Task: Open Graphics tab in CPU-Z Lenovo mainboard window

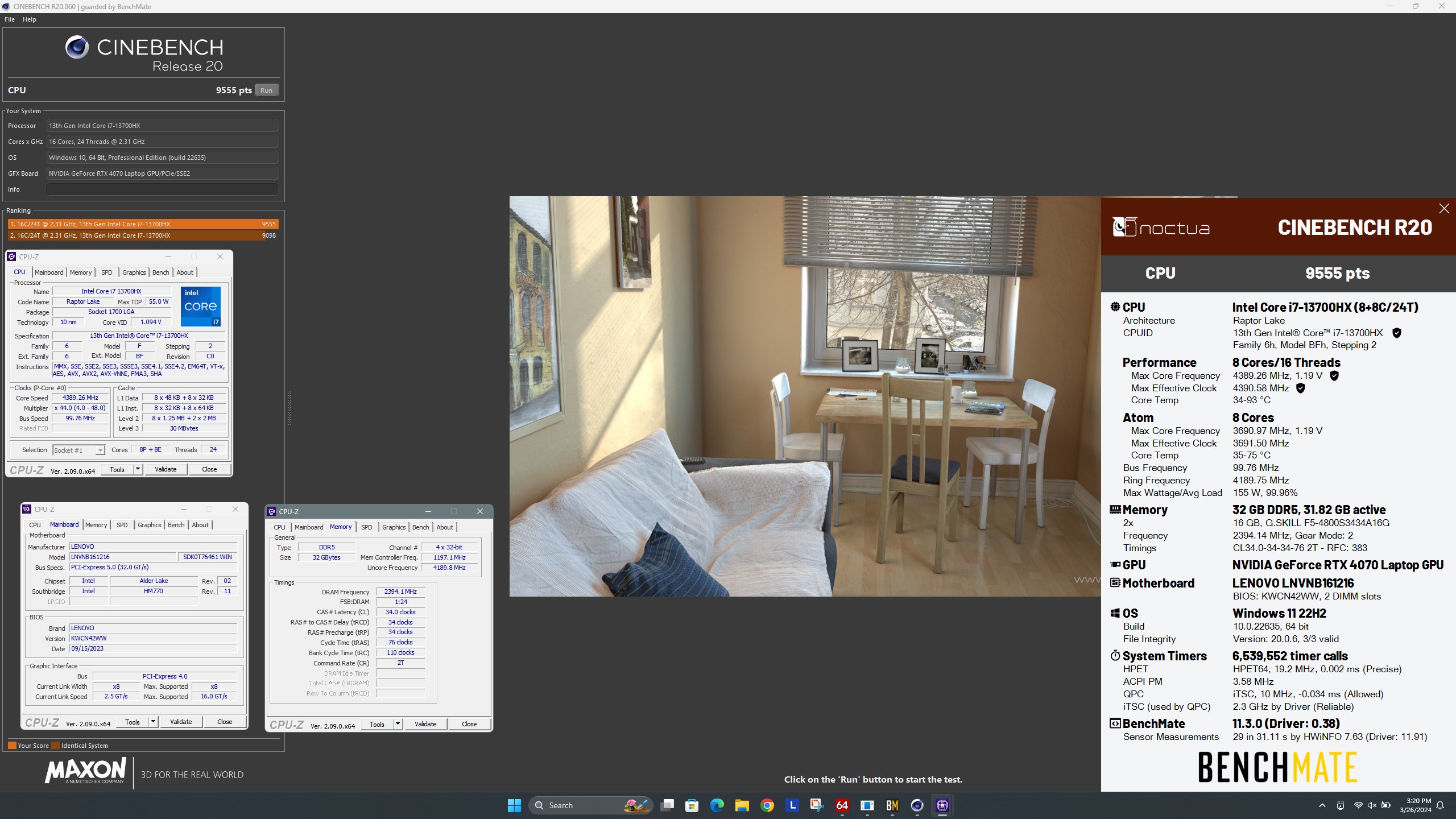Action: click(x=150, y=525)
